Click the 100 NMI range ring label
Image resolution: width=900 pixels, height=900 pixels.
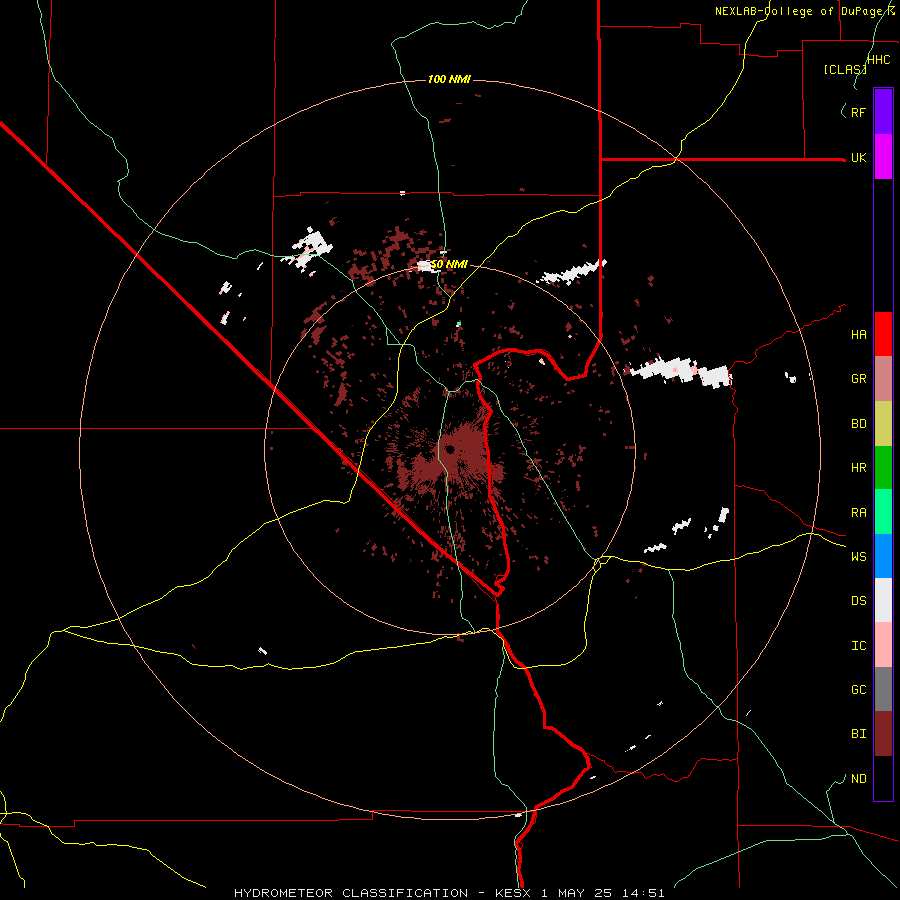click(x=449, y=79)
